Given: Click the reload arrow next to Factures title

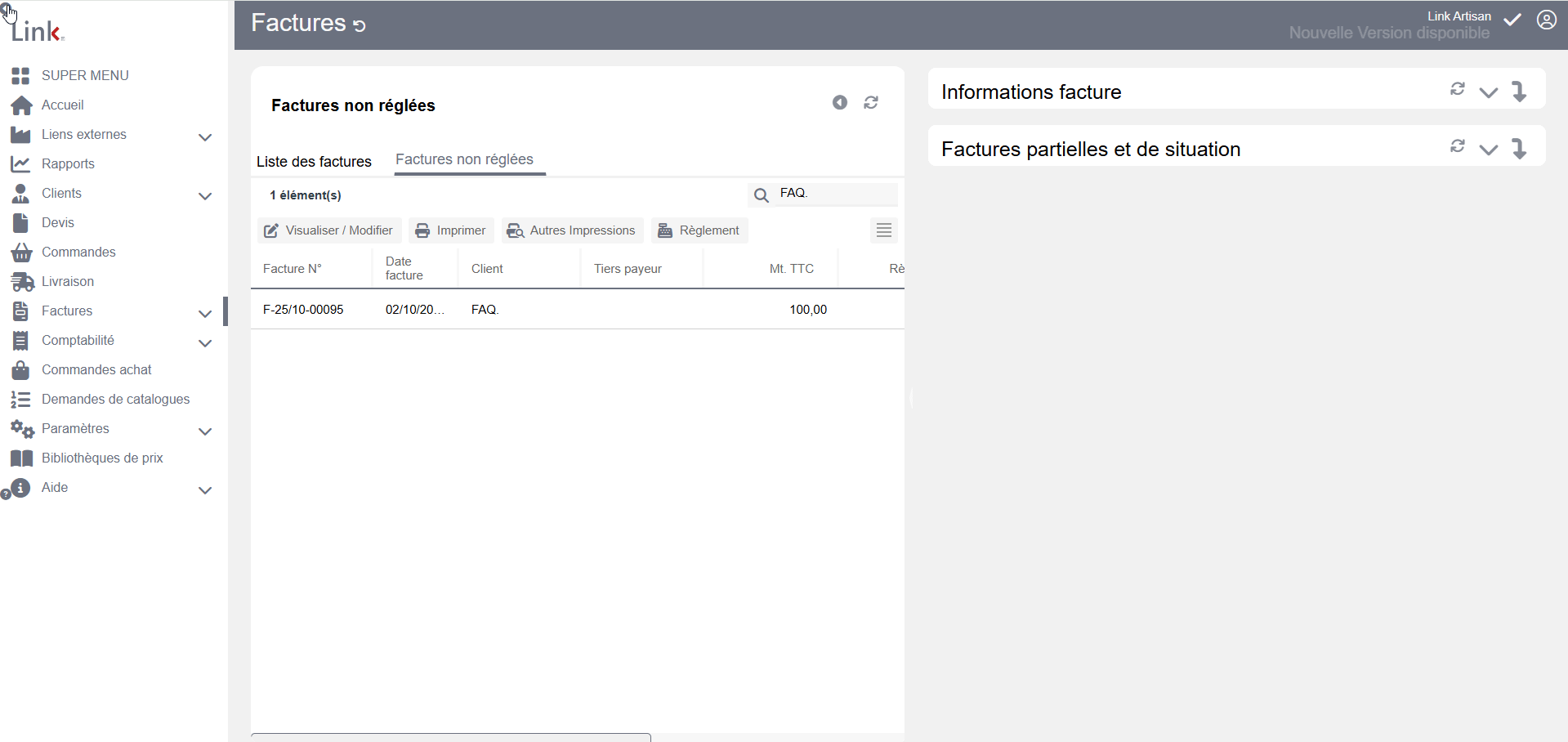Looking at the screenshot, I should (360, 25).
